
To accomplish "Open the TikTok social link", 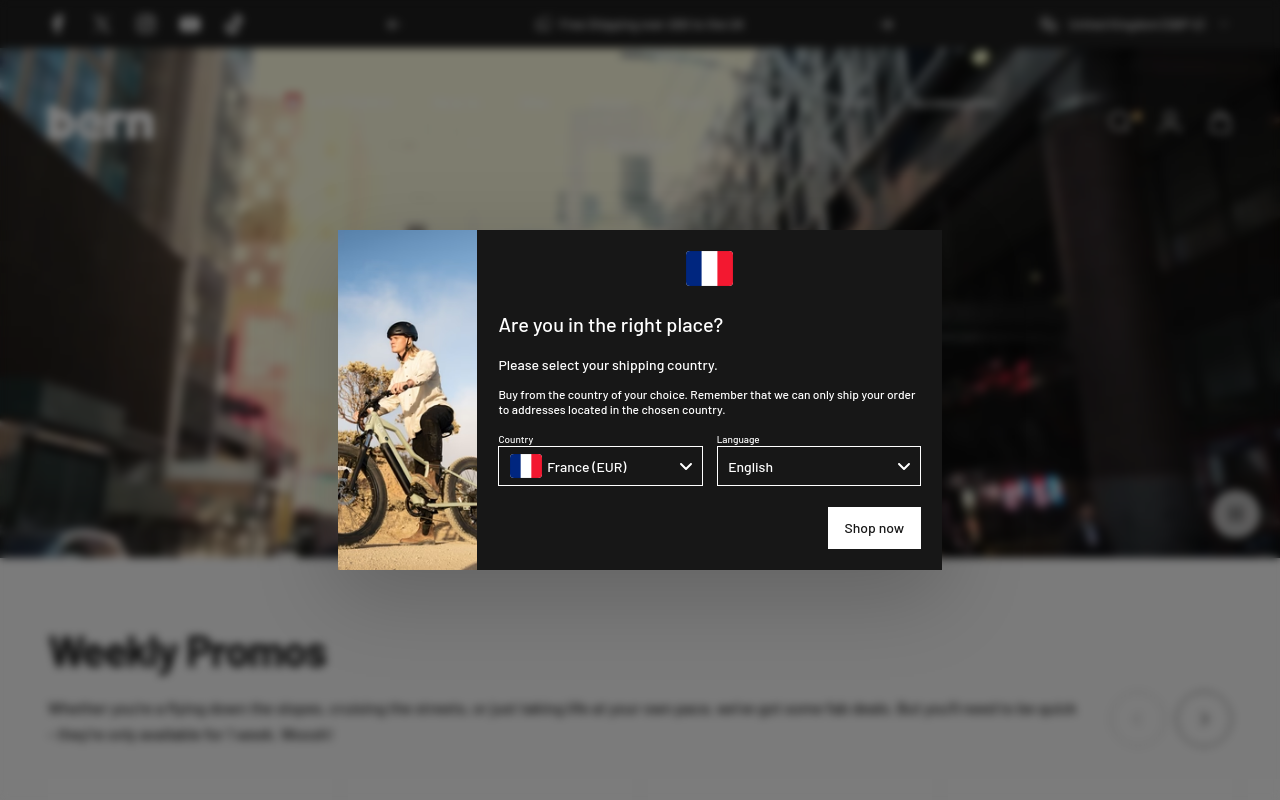I will 234,24.
